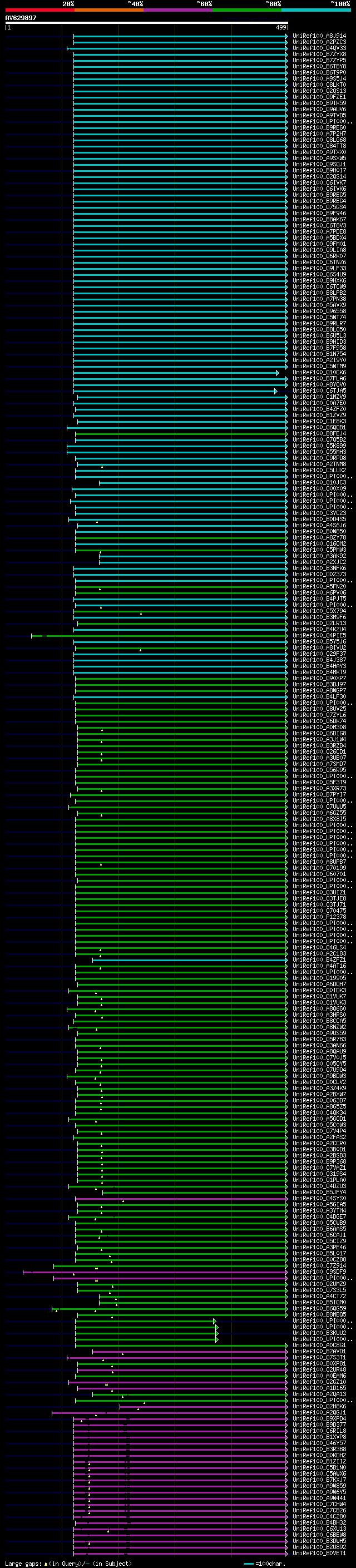Select the UniRef100_Q6IVK7 label
The image size is (356, 1568).
click(319, 182)
